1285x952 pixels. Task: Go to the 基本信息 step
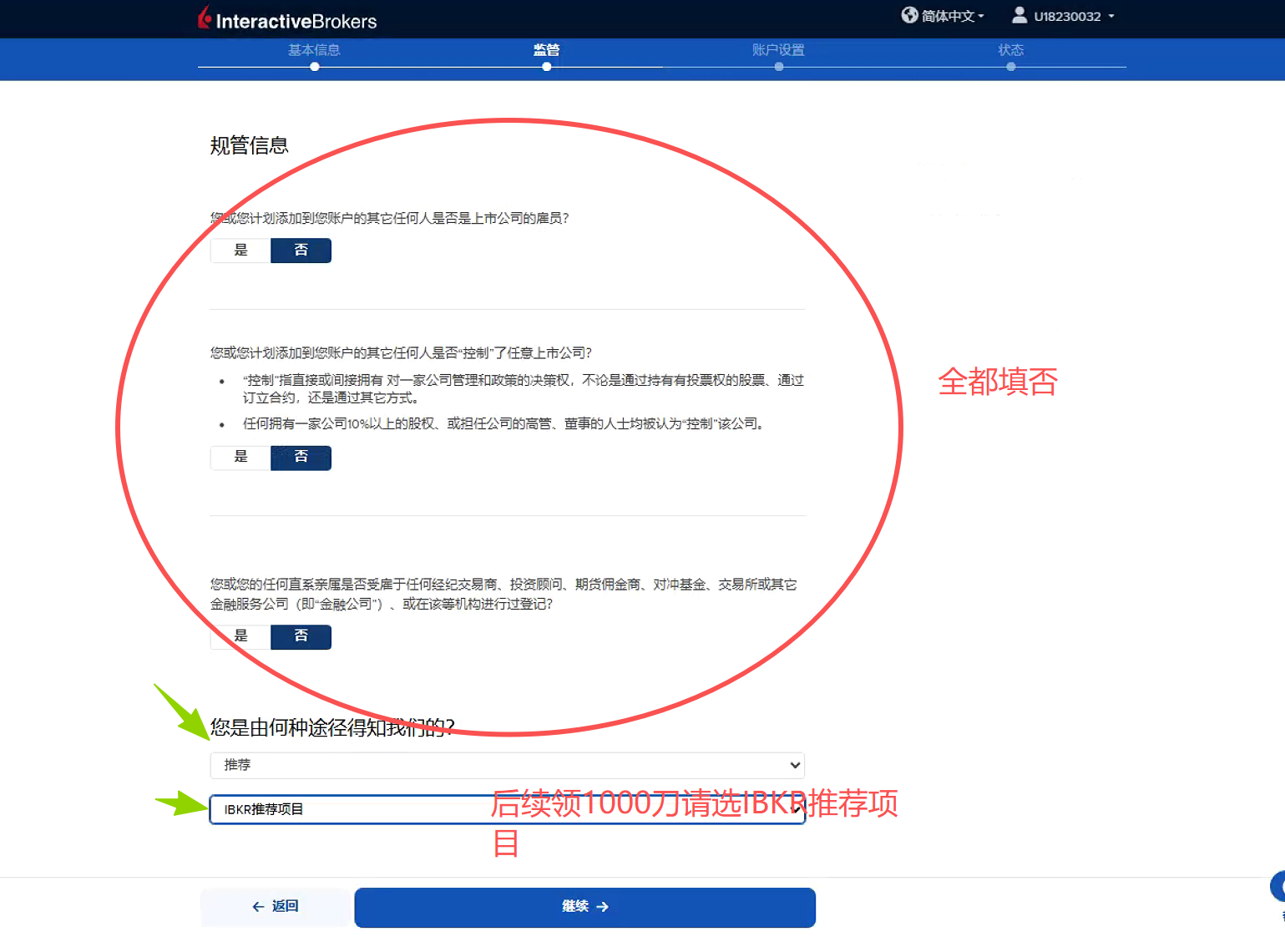point(314,51)
